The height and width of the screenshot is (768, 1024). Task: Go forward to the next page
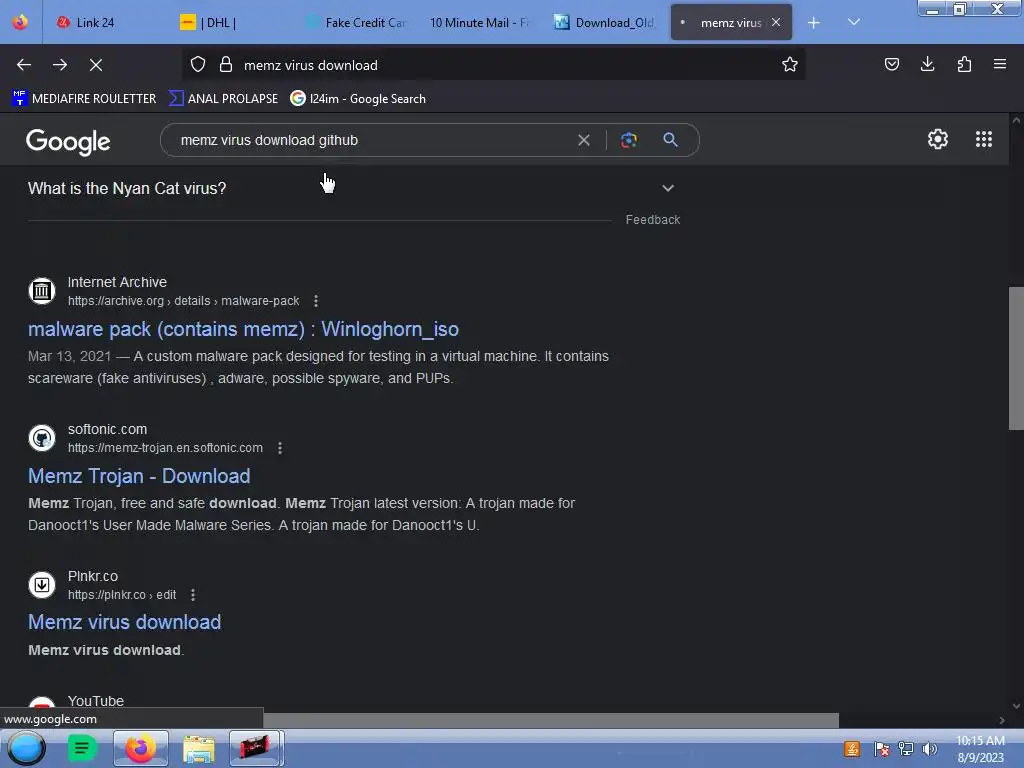point(60,65)
